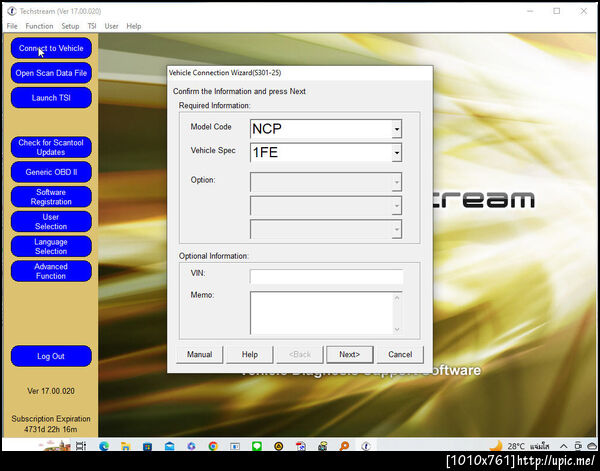Open the Help menu
Viewport: 600px width, 471px height.
134,26
